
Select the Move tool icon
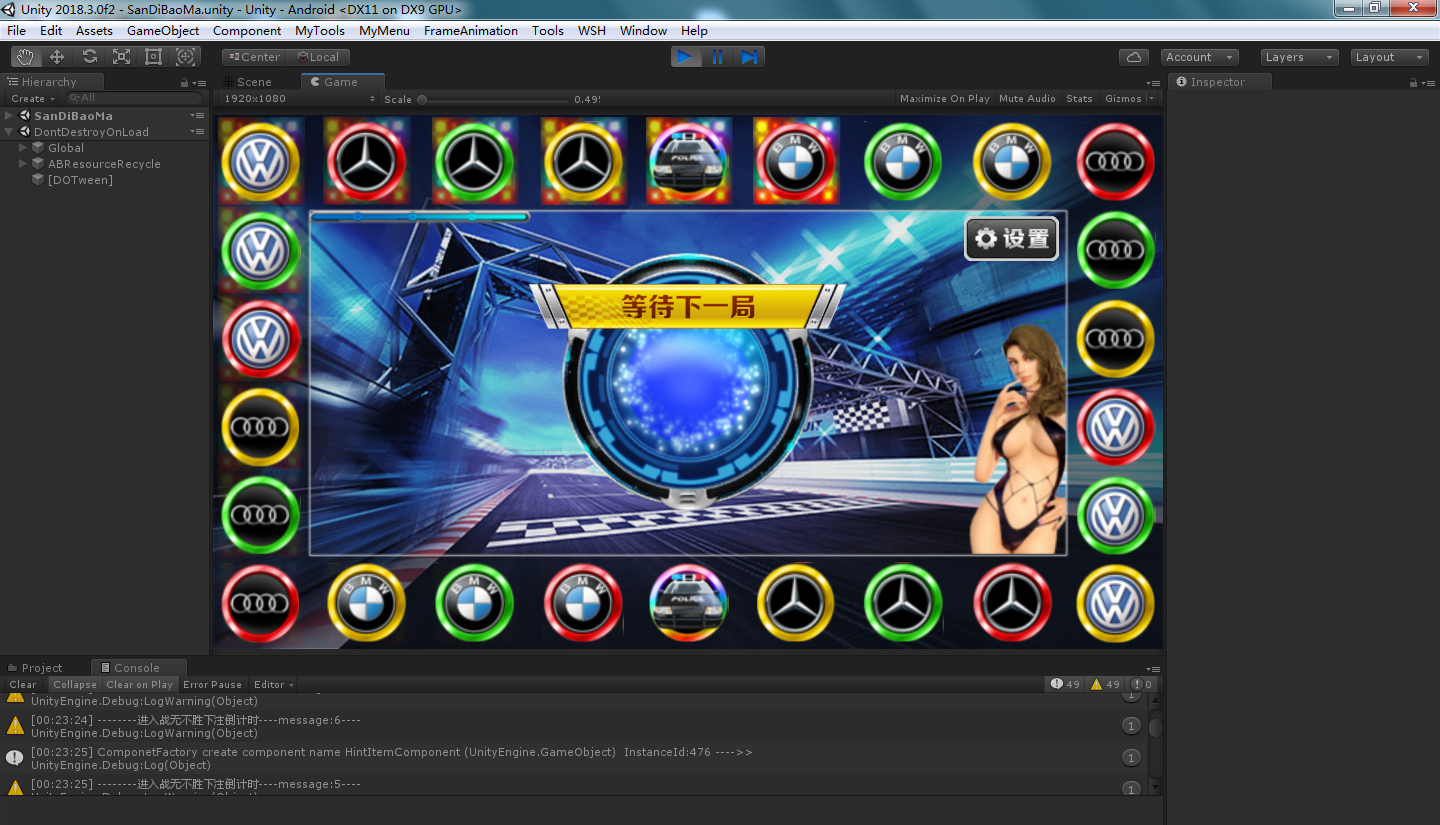[x=57, y=57]
